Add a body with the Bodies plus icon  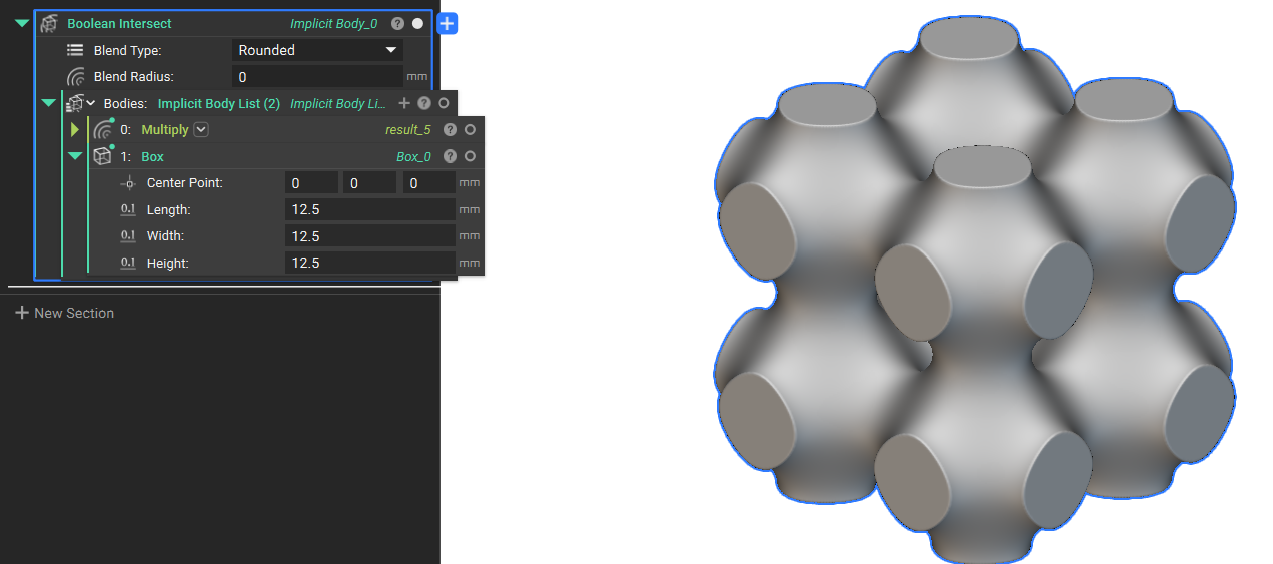click(404, 103)
